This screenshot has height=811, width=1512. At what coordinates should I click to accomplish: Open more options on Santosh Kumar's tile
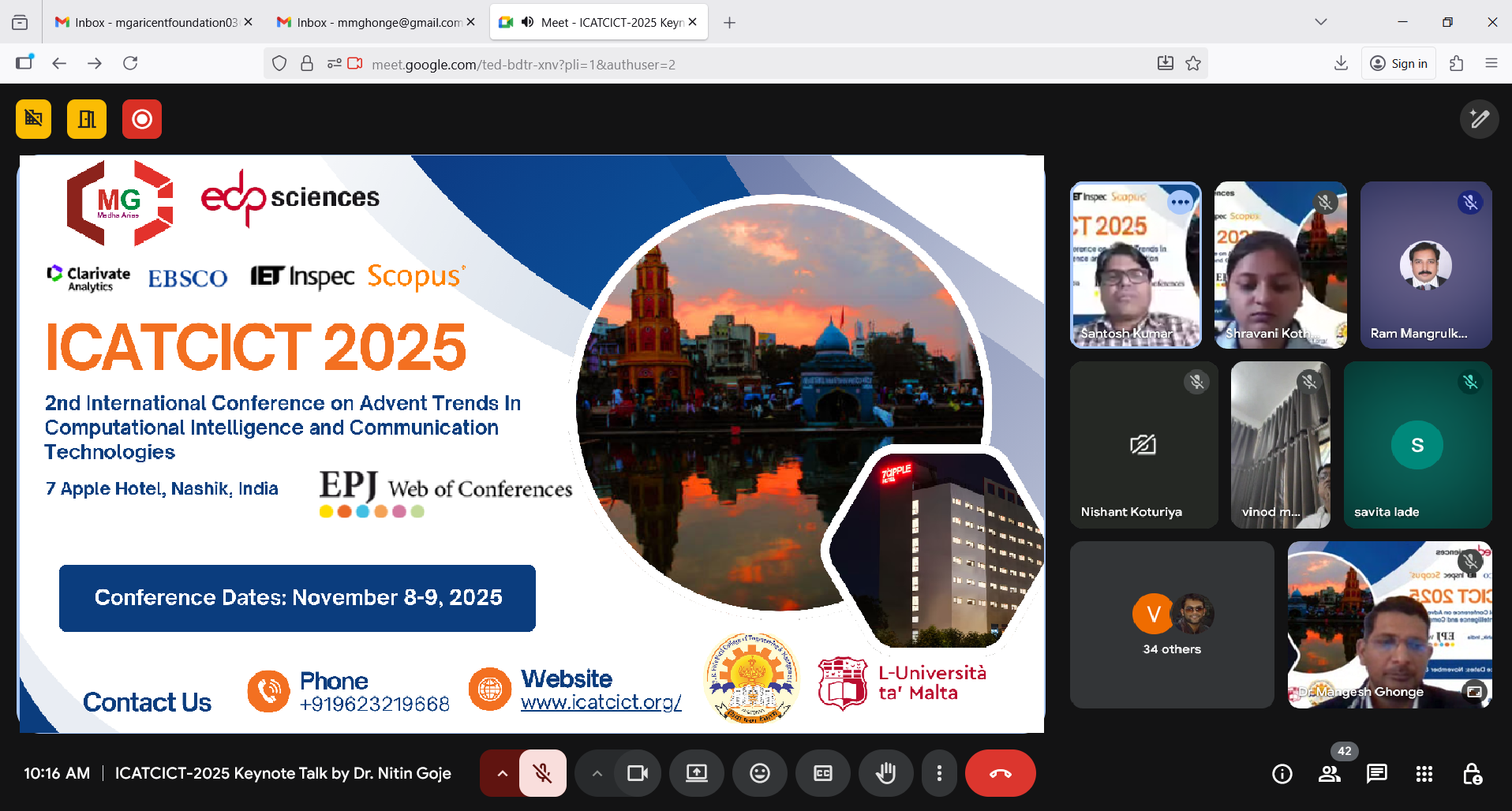(x=1181, y=203)
